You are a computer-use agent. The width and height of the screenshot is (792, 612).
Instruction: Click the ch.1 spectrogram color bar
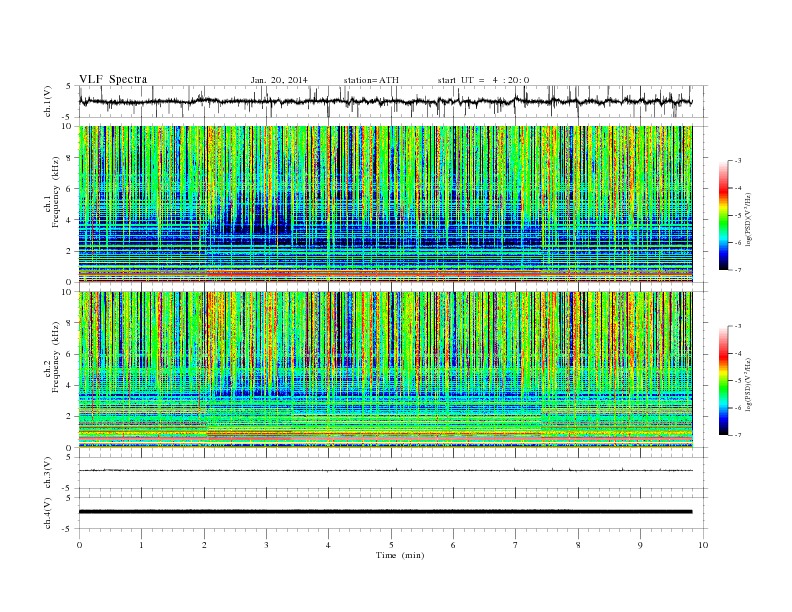coord(724,216)
